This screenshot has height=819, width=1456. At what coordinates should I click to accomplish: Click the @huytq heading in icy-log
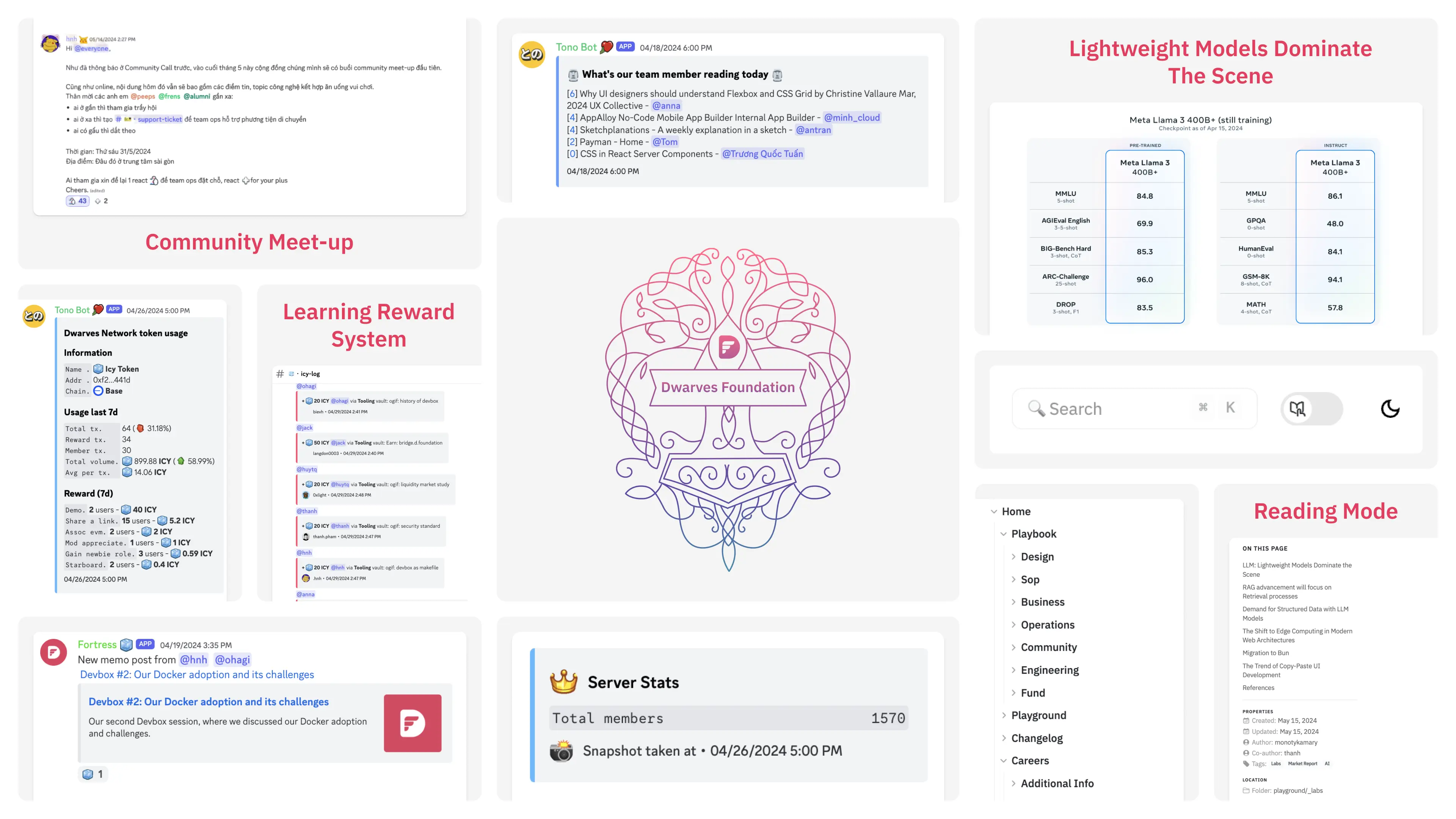tap(306, 469)
